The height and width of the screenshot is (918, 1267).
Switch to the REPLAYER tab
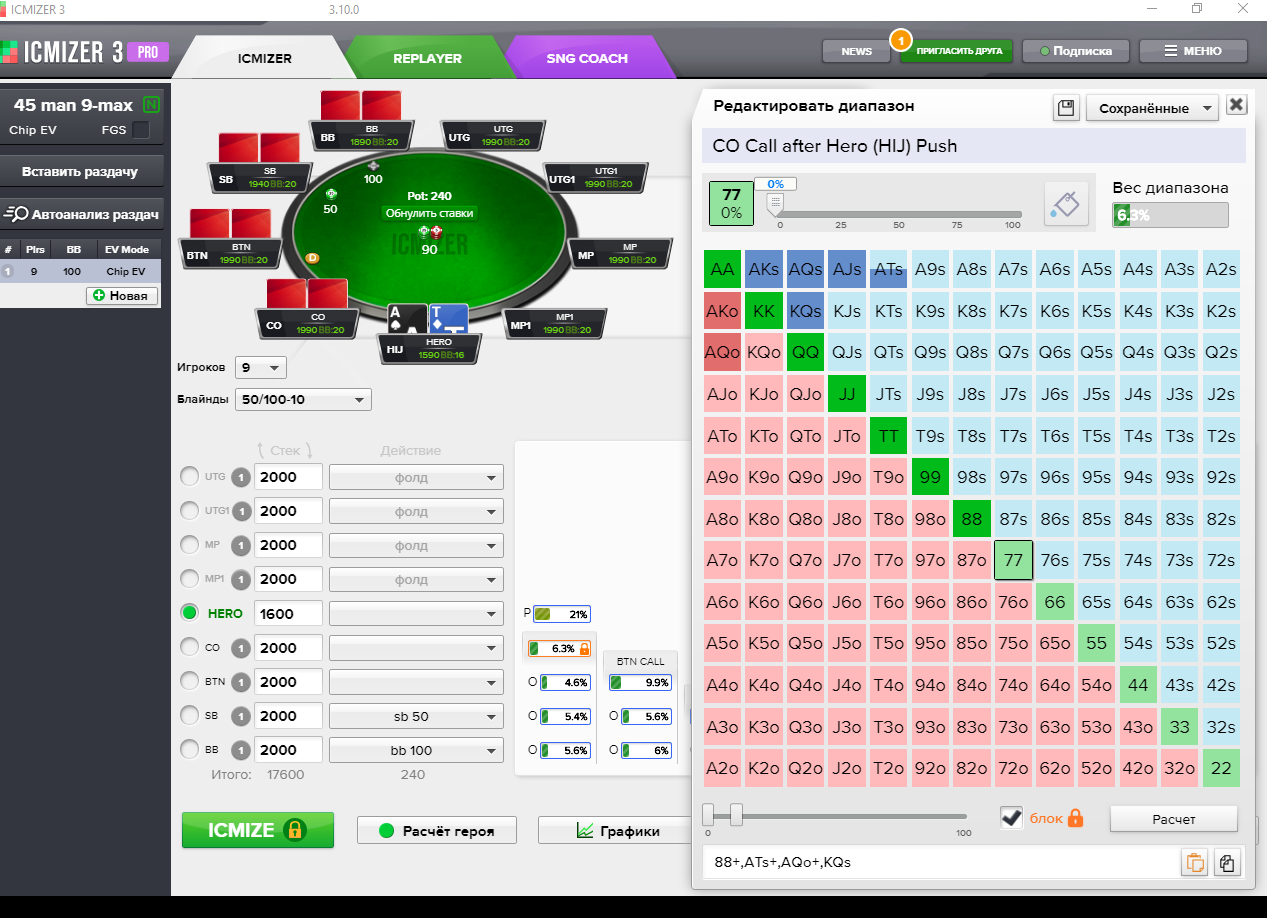click(427, 58)
